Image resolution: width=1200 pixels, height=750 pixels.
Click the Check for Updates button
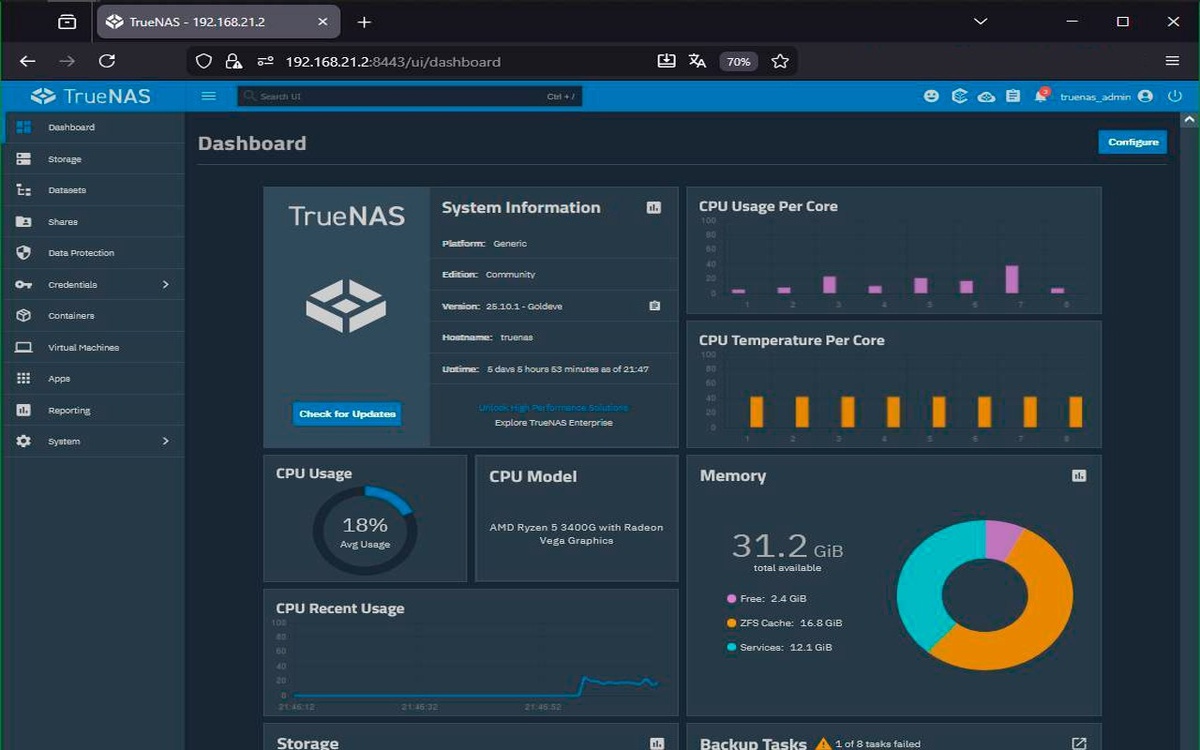coord(347,414)
